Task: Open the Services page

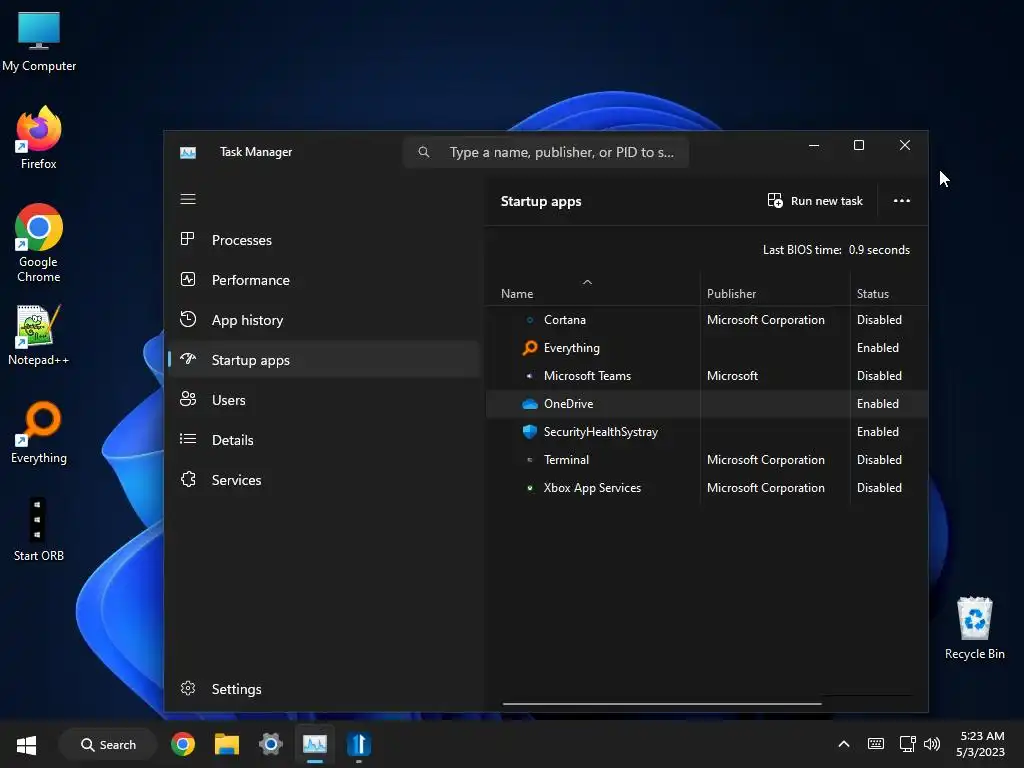Action: point(325,480)
